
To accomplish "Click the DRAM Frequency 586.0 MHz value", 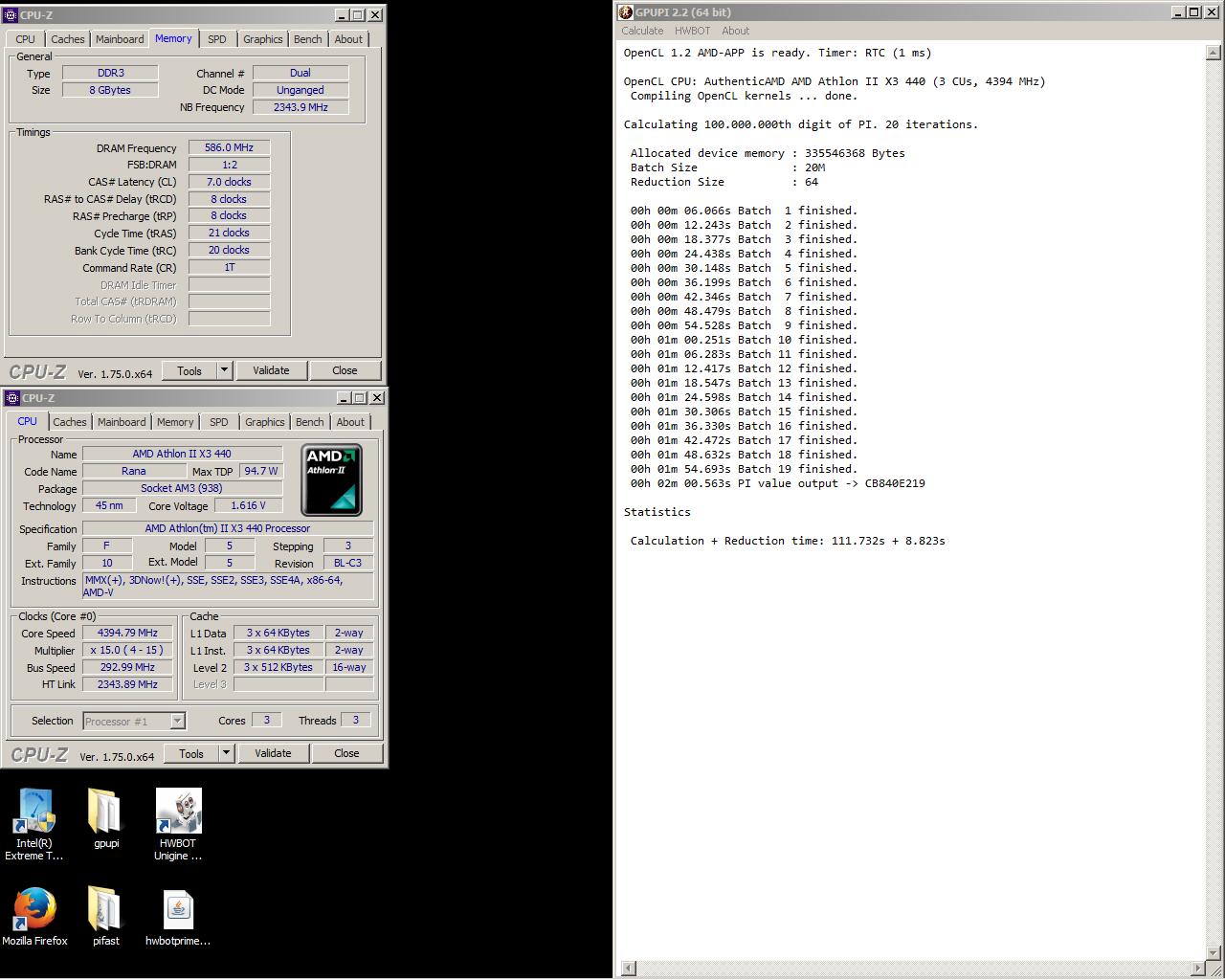I will point(229,147).
